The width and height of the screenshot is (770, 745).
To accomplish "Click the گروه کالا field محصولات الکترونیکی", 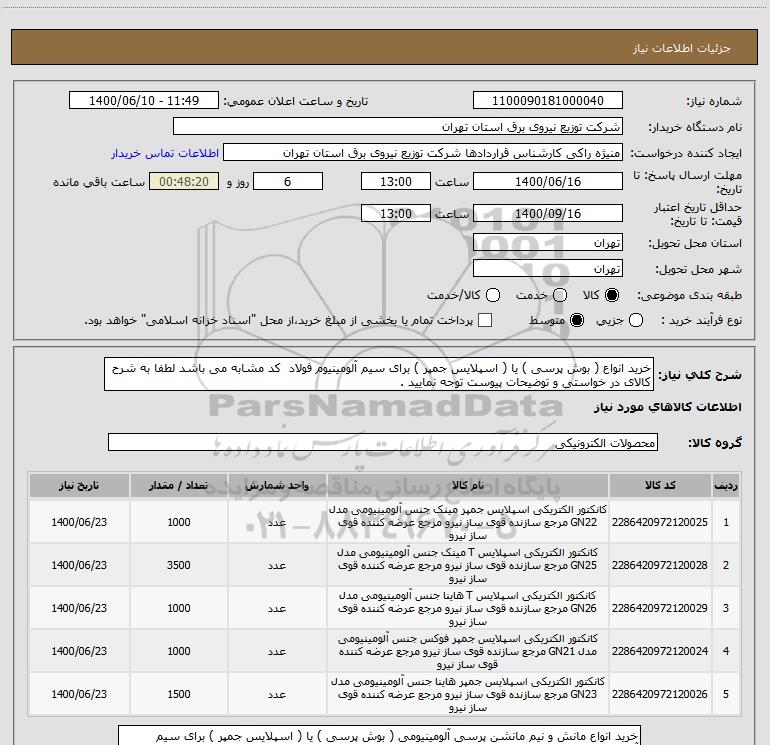I will click(383, 442).
